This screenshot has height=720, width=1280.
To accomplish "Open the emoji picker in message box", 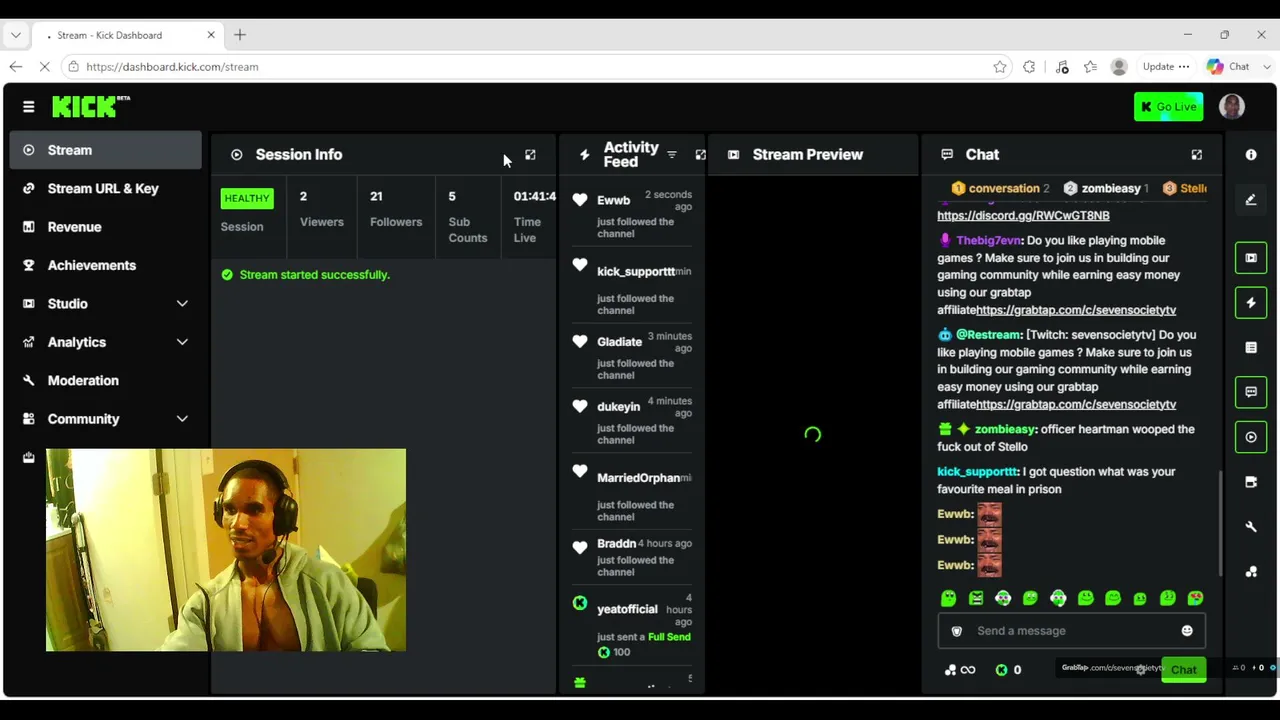I will click(1187, 631).
